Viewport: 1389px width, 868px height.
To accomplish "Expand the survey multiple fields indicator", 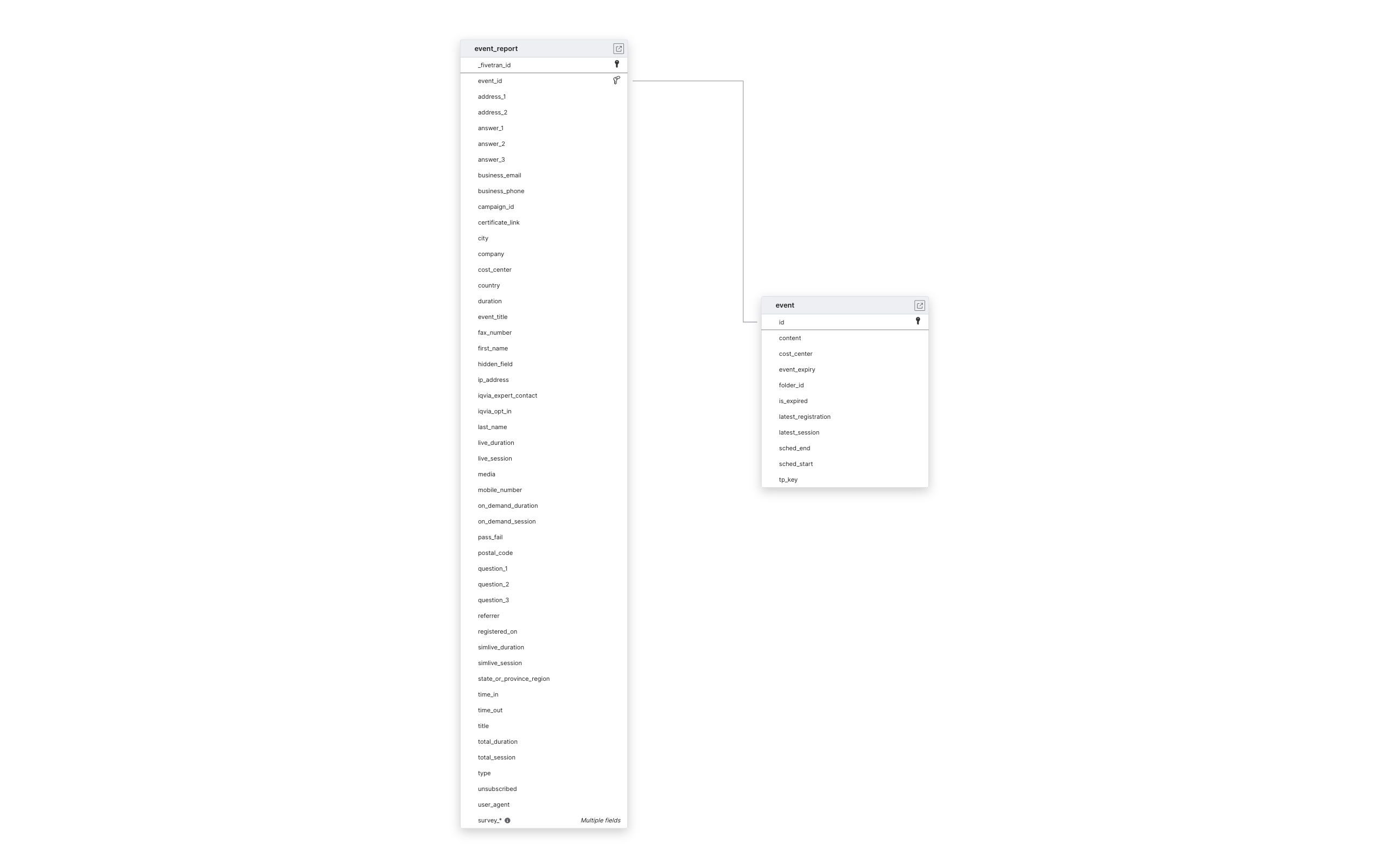I will (507, 820).
